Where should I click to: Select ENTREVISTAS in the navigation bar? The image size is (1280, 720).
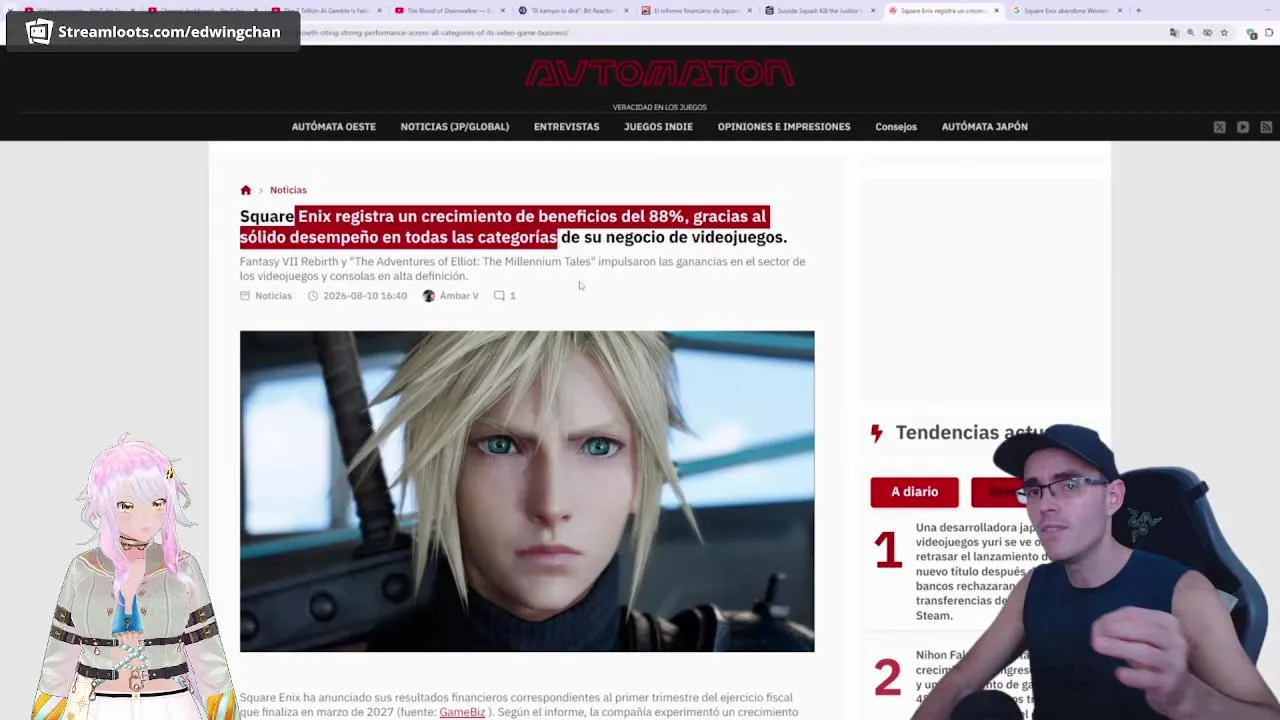coord(566,127)
